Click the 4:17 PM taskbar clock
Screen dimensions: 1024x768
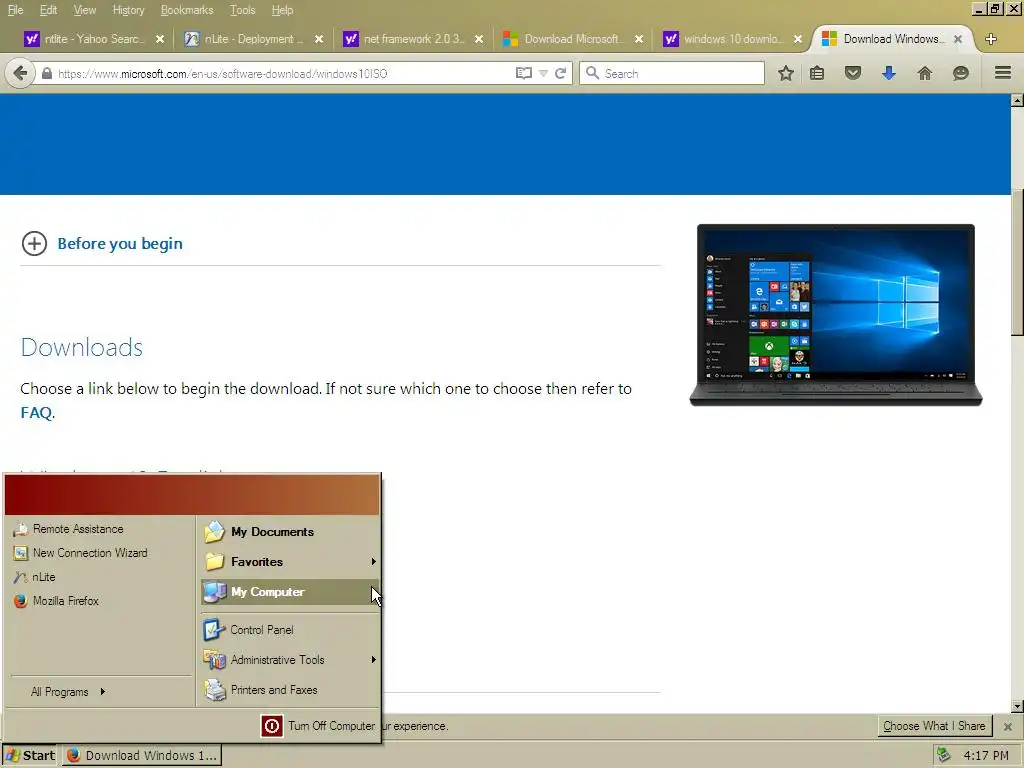[x=986, y=756]
